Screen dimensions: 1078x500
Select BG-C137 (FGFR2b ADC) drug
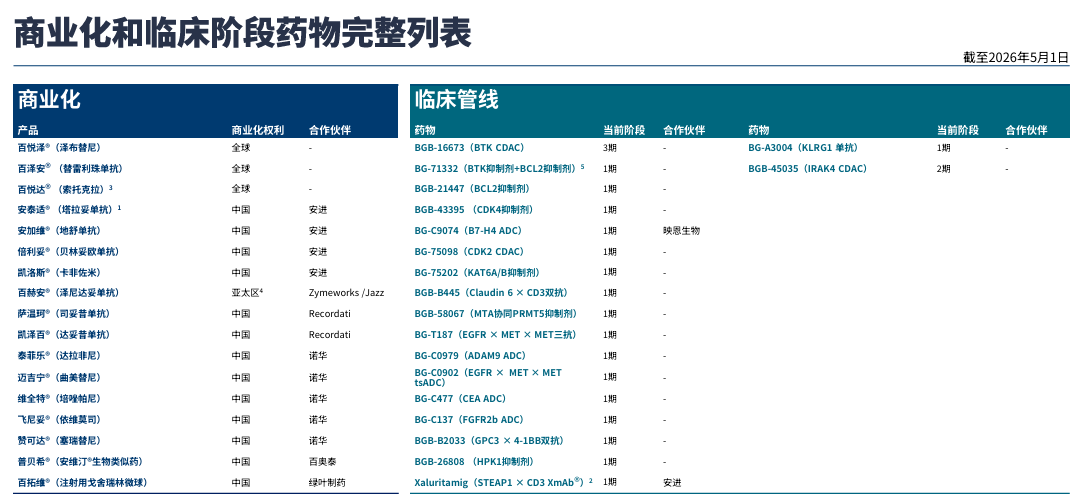click(x=469, y=420)
